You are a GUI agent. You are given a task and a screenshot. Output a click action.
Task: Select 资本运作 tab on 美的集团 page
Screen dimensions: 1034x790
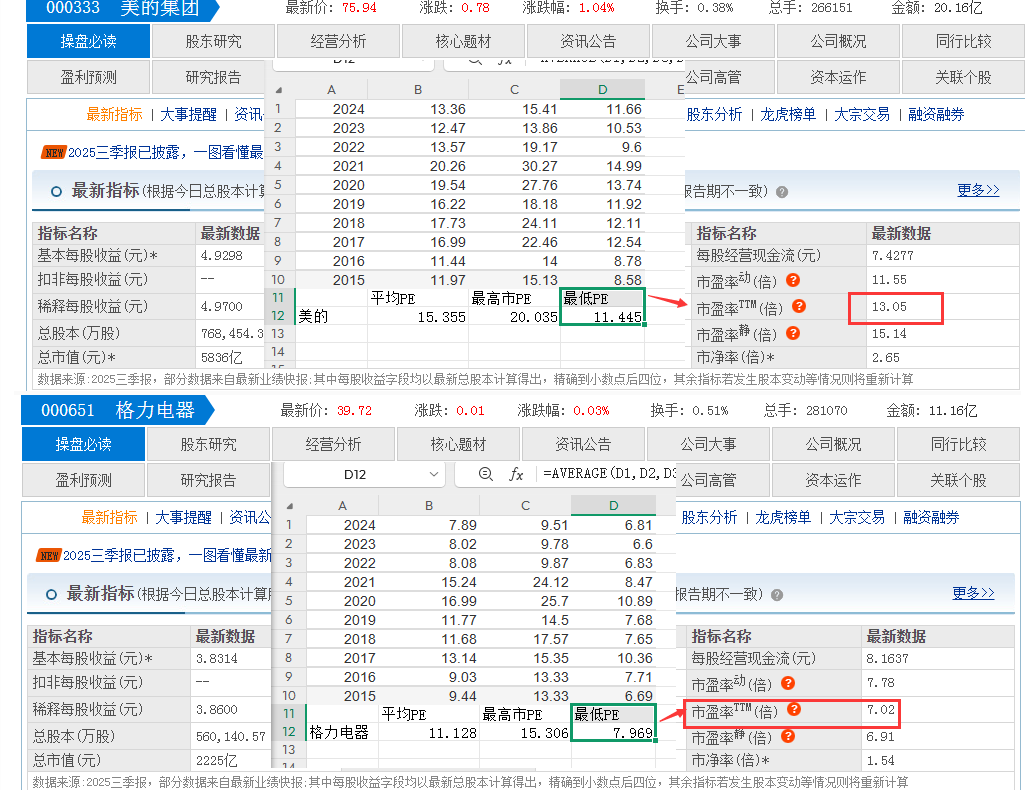click(x=838, y=77)
